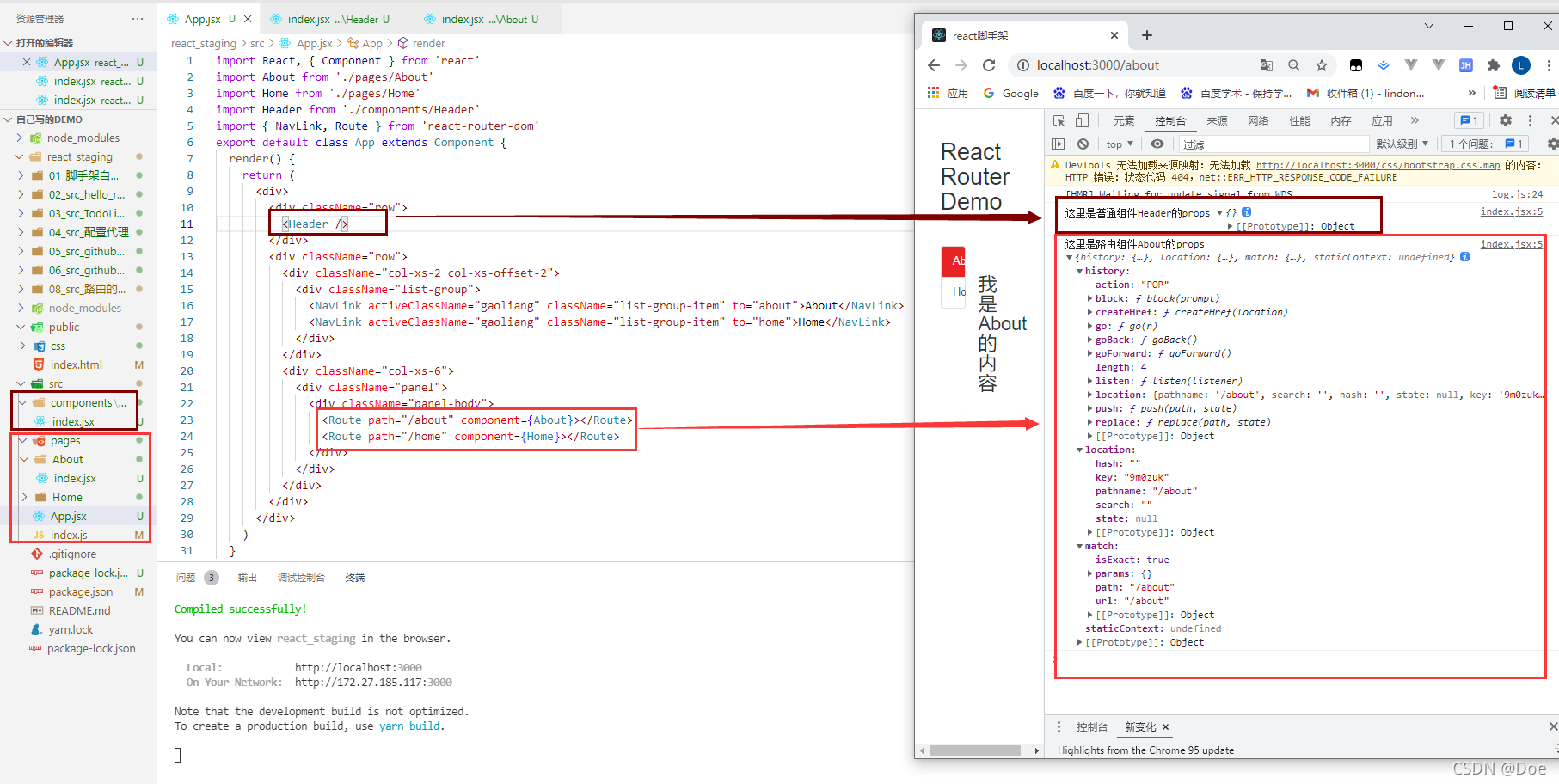Bookmark the page via the star icon
The height and width of the screenshot is (784, 1559).
click(1322, 64)
